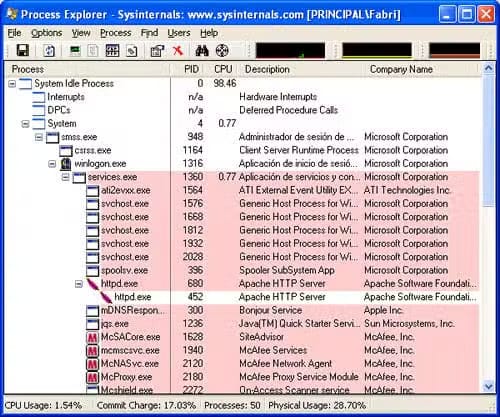Click the McAfee icon next to mcmscsvc.exe
The image size is (500, 417).
[92, 351]
